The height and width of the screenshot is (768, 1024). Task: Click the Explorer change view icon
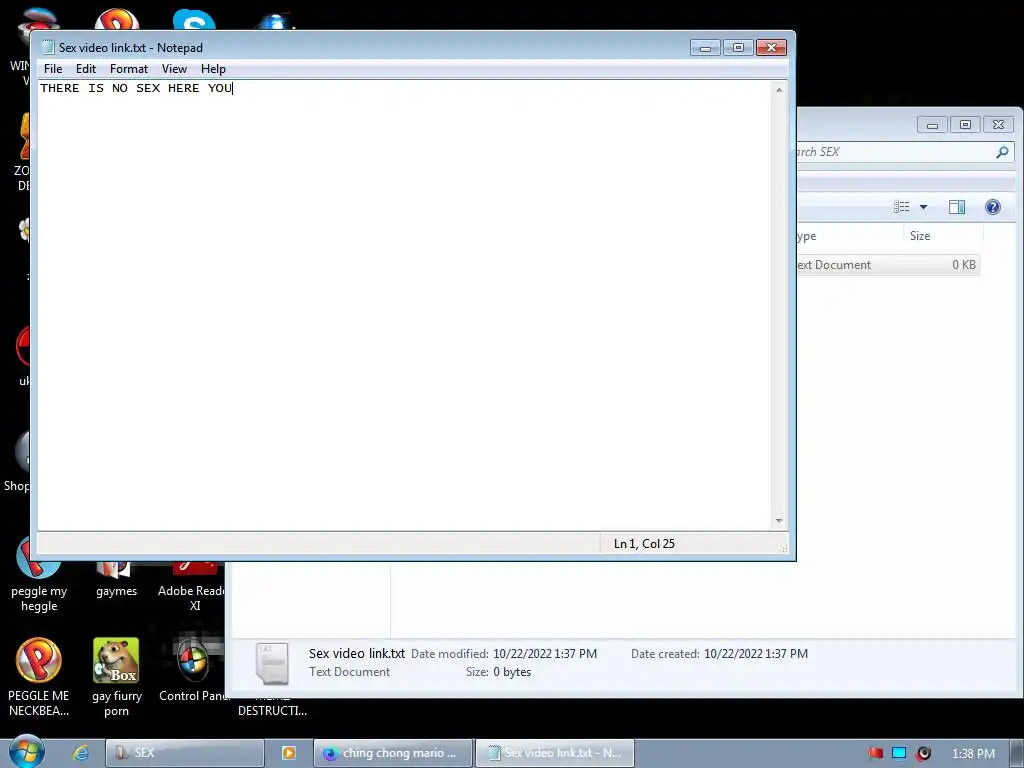[902, 207]
